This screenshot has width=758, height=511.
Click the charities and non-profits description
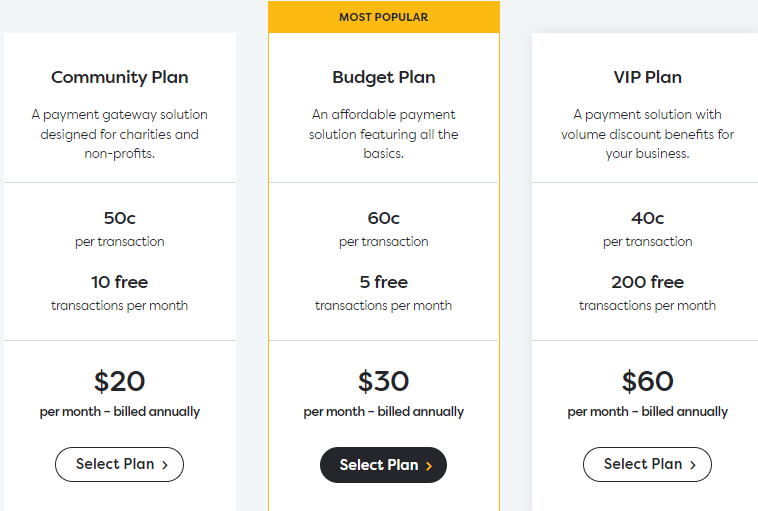point(119,134)
